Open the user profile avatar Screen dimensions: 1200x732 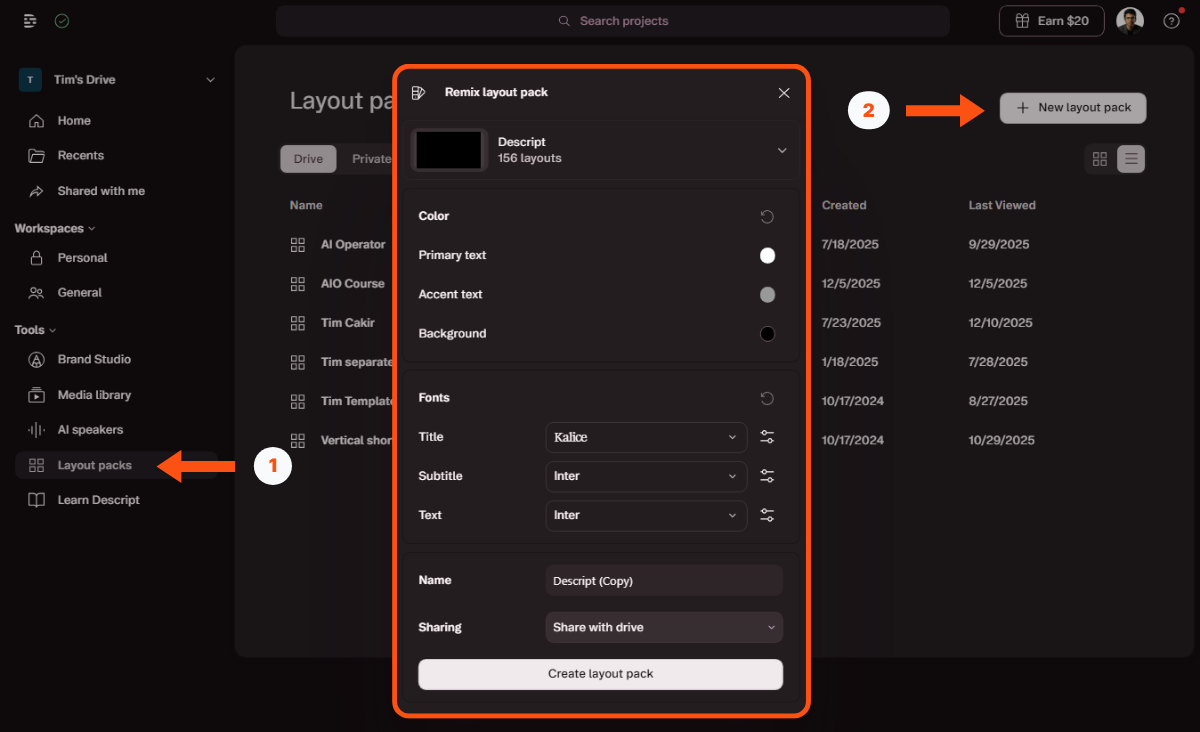(x=1130, y=21)
